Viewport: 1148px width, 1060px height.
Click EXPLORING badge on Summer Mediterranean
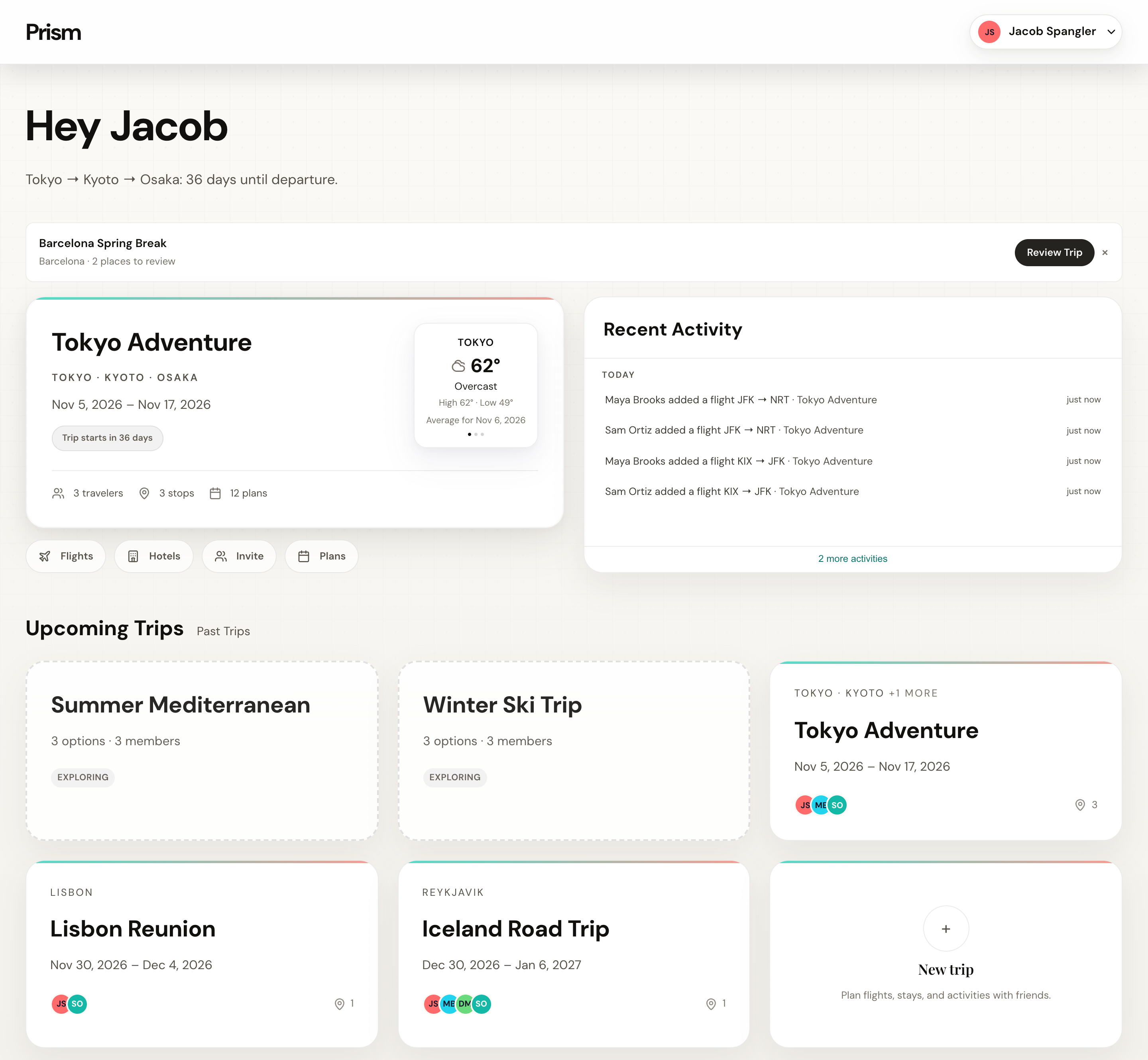tap(83, 777)
